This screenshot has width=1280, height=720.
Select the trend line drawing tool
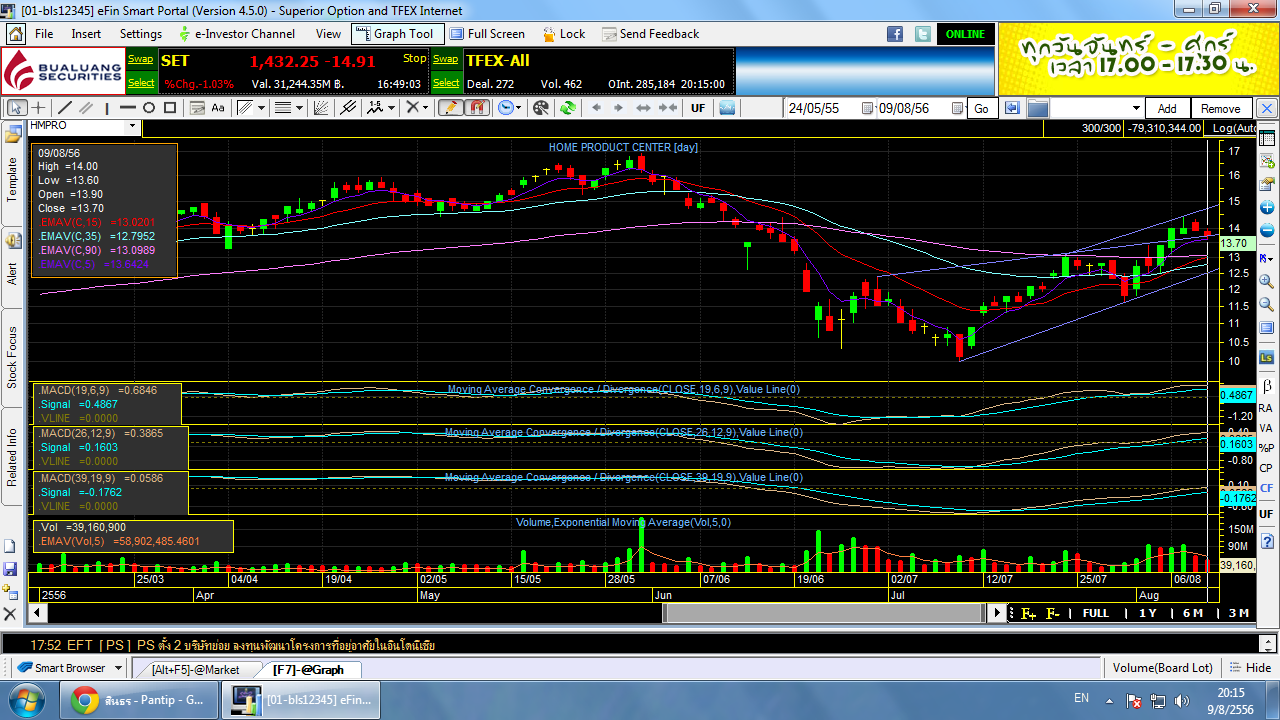tap(65, 108)
